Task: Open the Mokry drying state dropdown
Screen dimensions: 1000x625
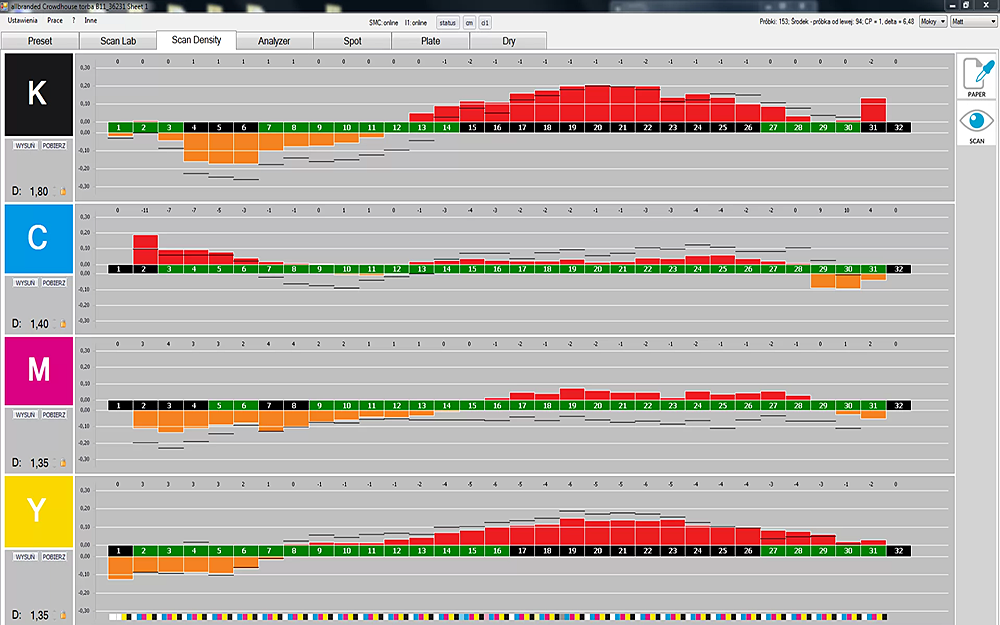Action: (932, 22)
